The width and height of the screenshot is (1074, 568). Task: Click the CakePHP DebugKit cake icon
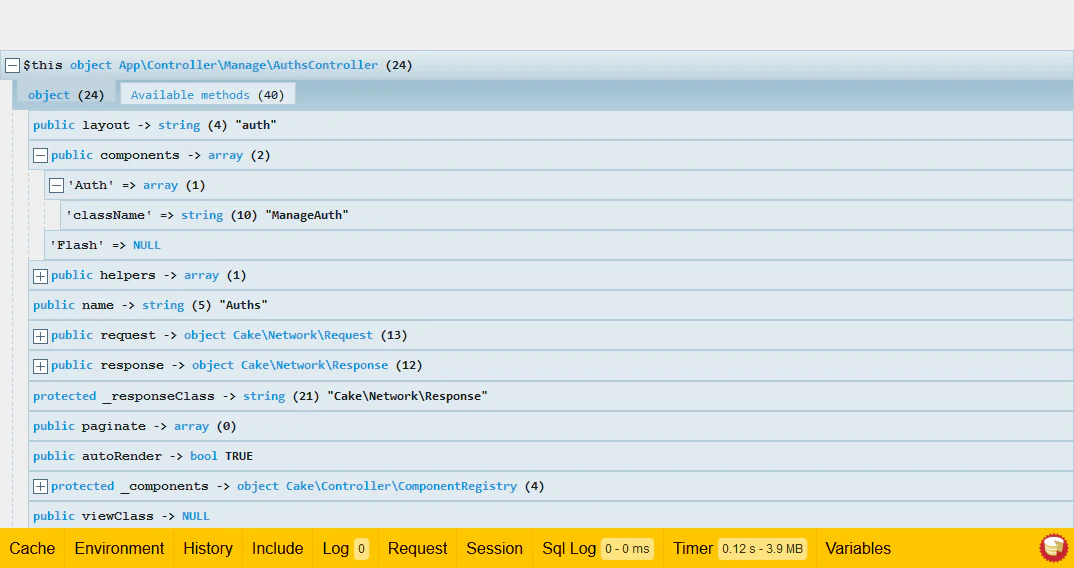click(1053, 548)
